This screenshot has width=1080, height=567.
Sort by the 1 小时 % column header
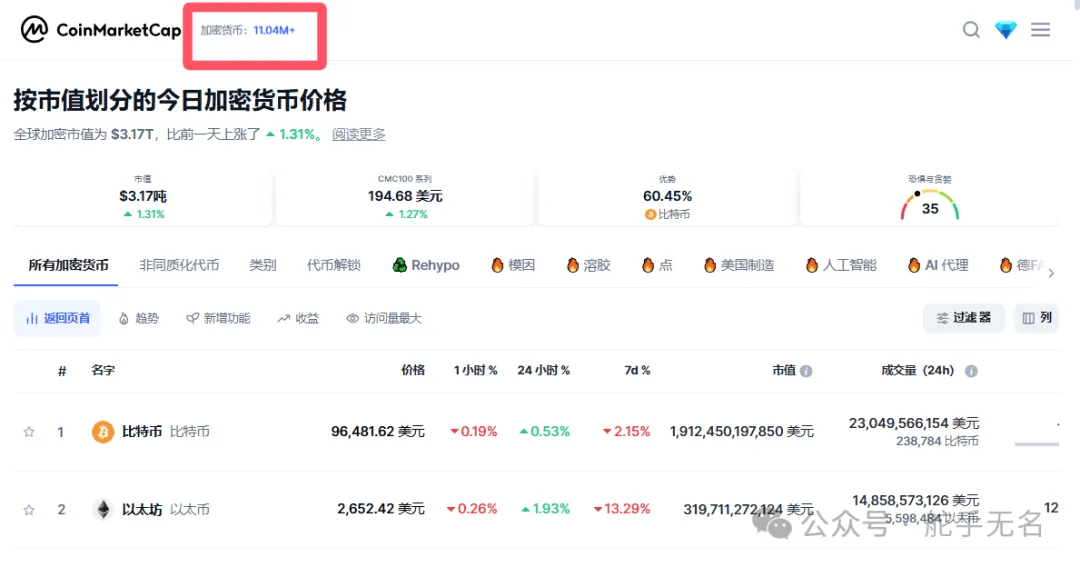click(x=475, y=370)
